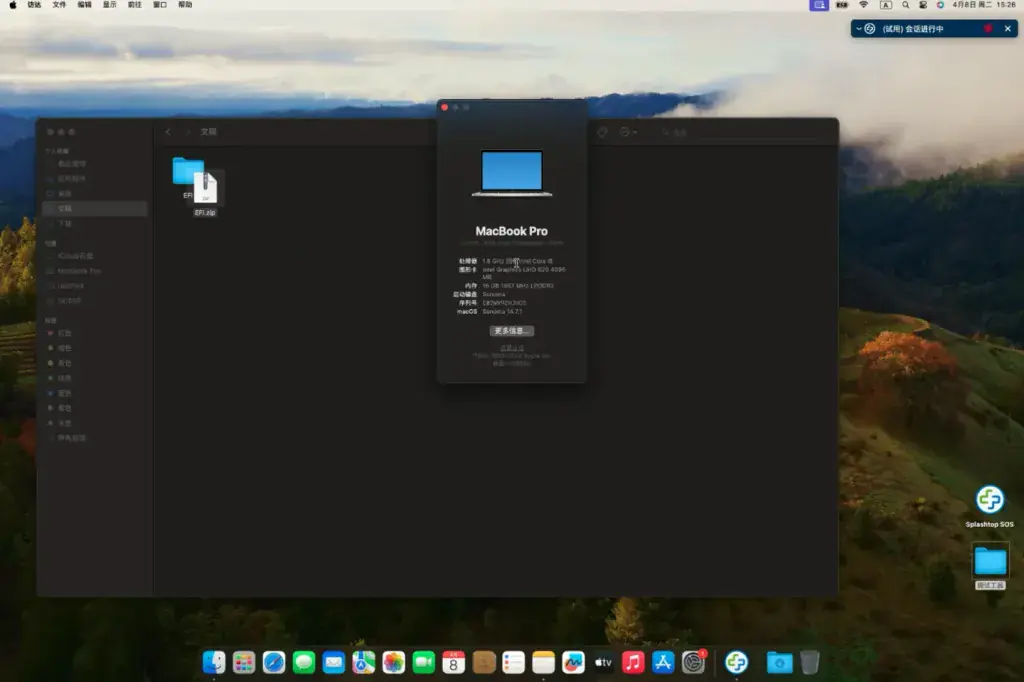Viewport: 1024px width, 682px height.
Task: Stop recording via red dot in session bar
Action: (988, 29)
